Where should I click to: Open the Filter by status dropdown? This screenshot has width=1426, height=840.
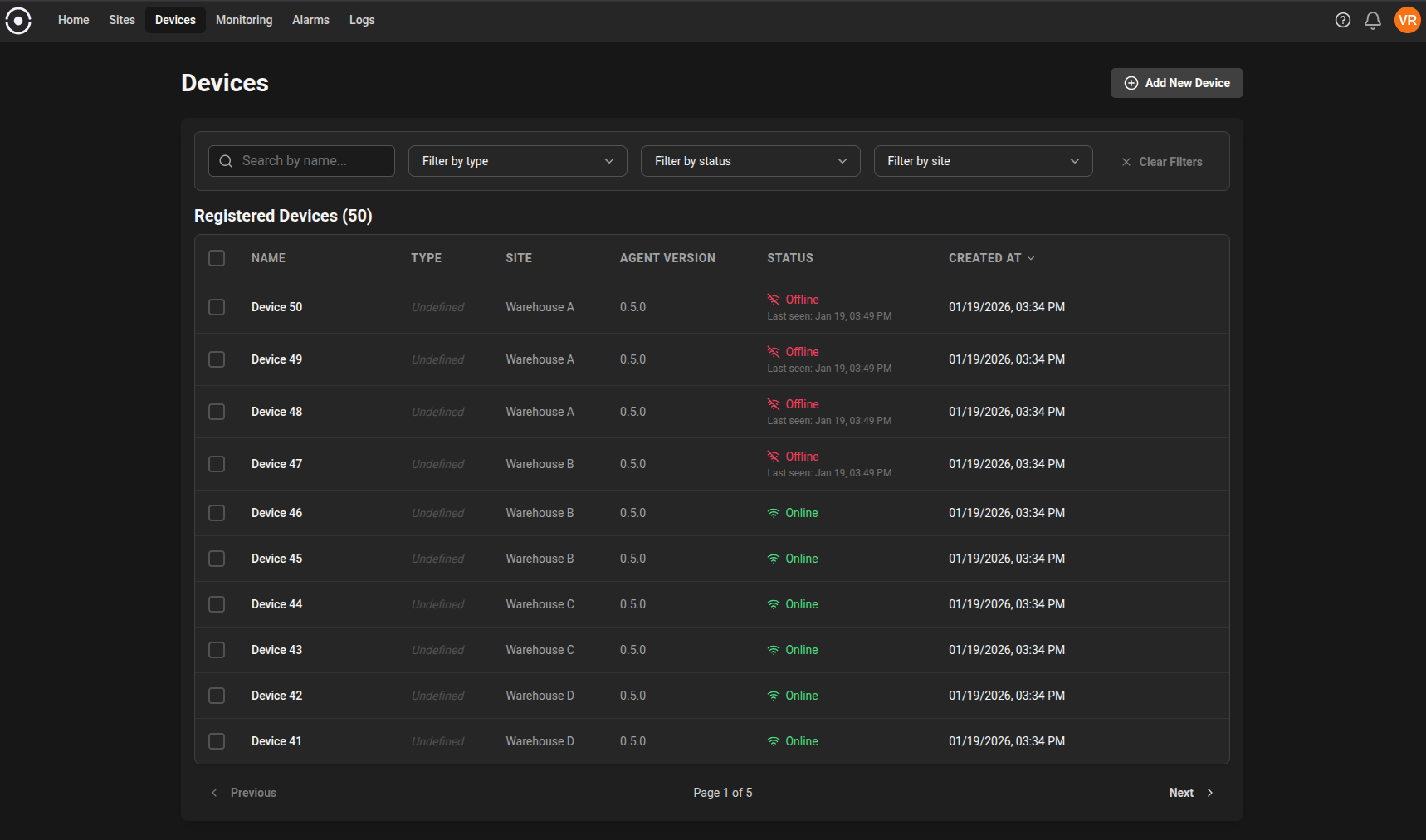(750, 161)
